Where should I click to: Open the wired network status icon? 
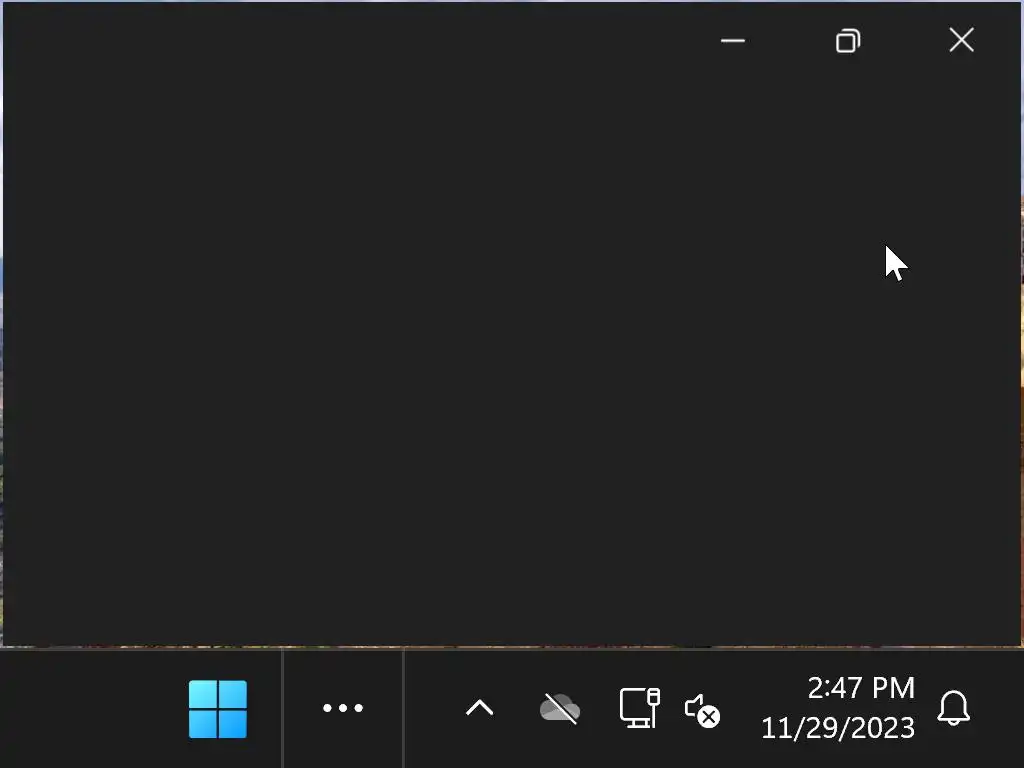pyautogui.click(x=639, y=708)
